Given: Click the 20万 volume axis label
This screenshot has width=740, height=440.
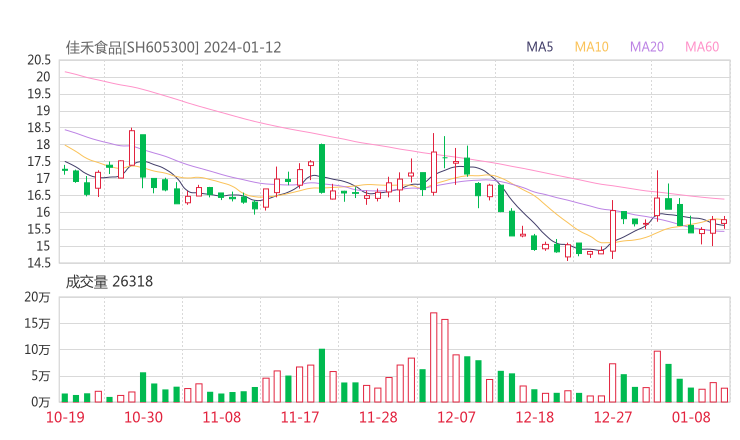Looking at the screenshot, I should [37, 297].
